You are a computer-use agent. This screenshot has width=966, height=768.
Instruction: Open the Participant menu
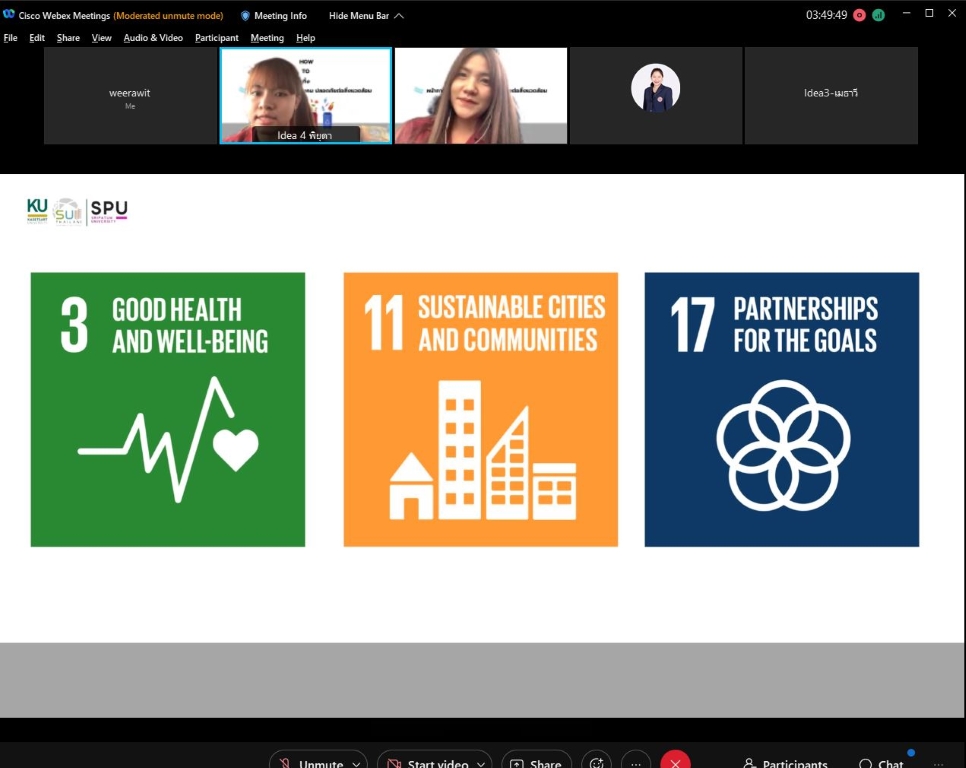pos(216,38)
